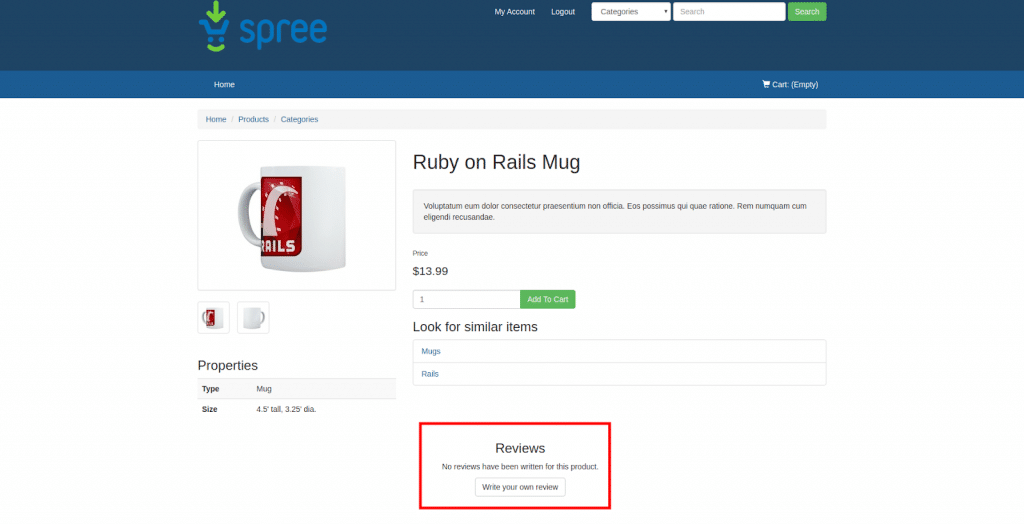The width and height of the screenshot is (1024, 524).
Task: Expand the Categories dropdown
Action: click(x=631, y=12)
